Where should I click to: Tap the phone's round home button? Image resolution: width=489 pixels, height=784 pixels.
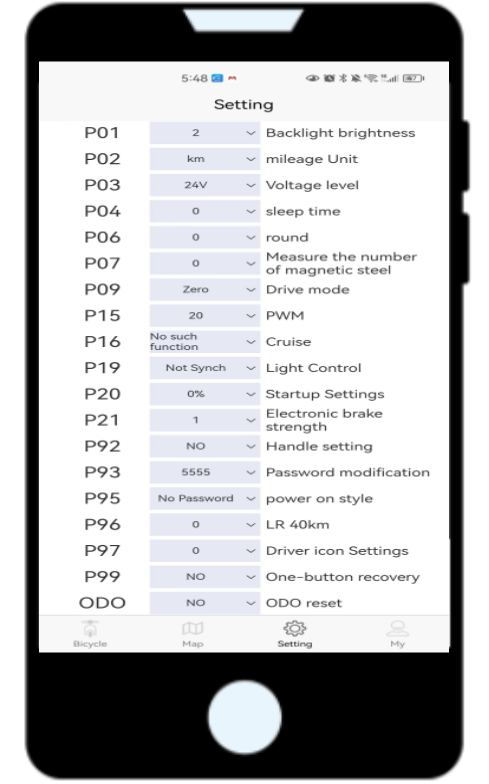click(x=244, y=717)
